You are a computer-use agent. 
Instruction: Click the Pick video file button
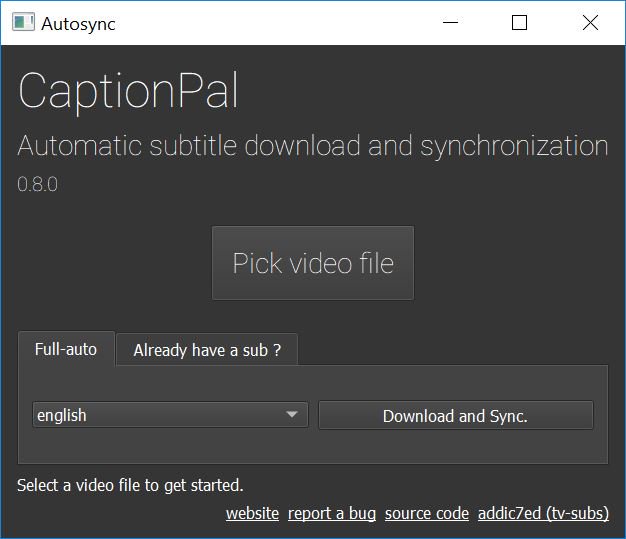click(313, 263)
